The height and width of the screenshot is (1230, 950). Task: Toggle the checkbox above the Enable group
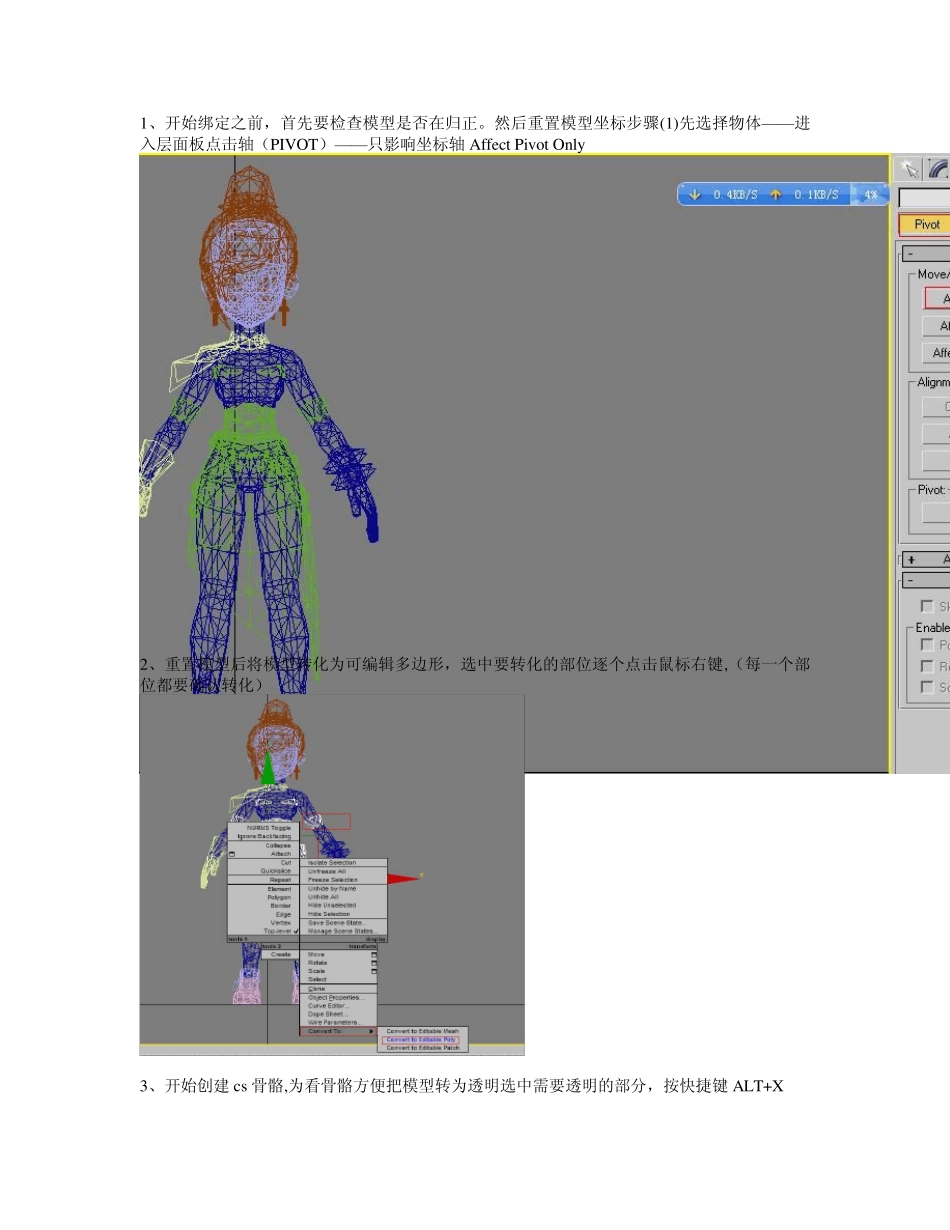pyautogui.click(x=927, y=606)
